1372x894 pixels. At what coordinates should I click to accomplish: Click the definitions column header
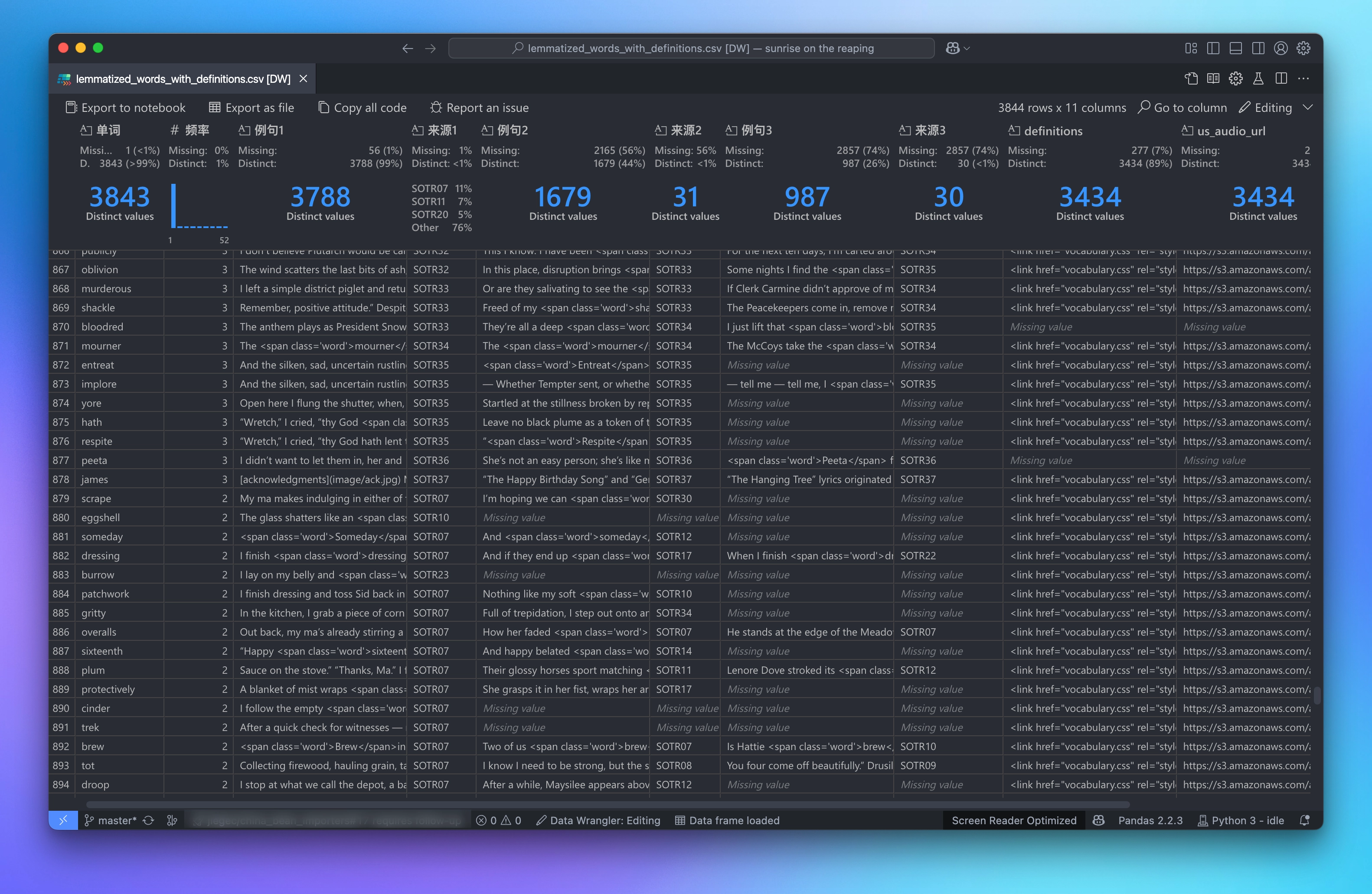point(1053,131)
